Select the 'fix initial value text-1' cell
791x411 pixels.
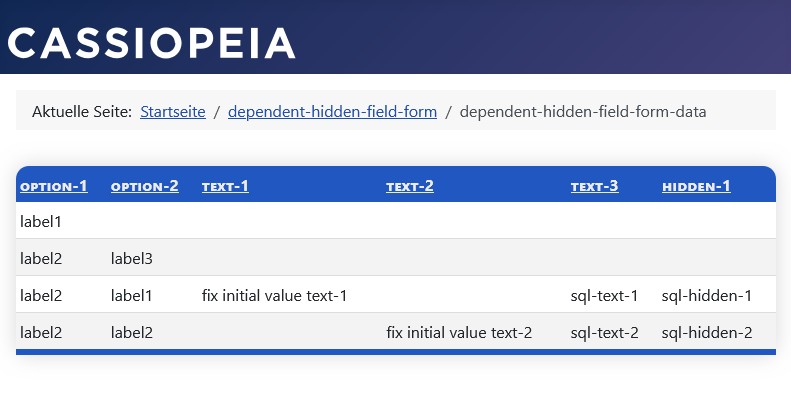pos(274,296)
